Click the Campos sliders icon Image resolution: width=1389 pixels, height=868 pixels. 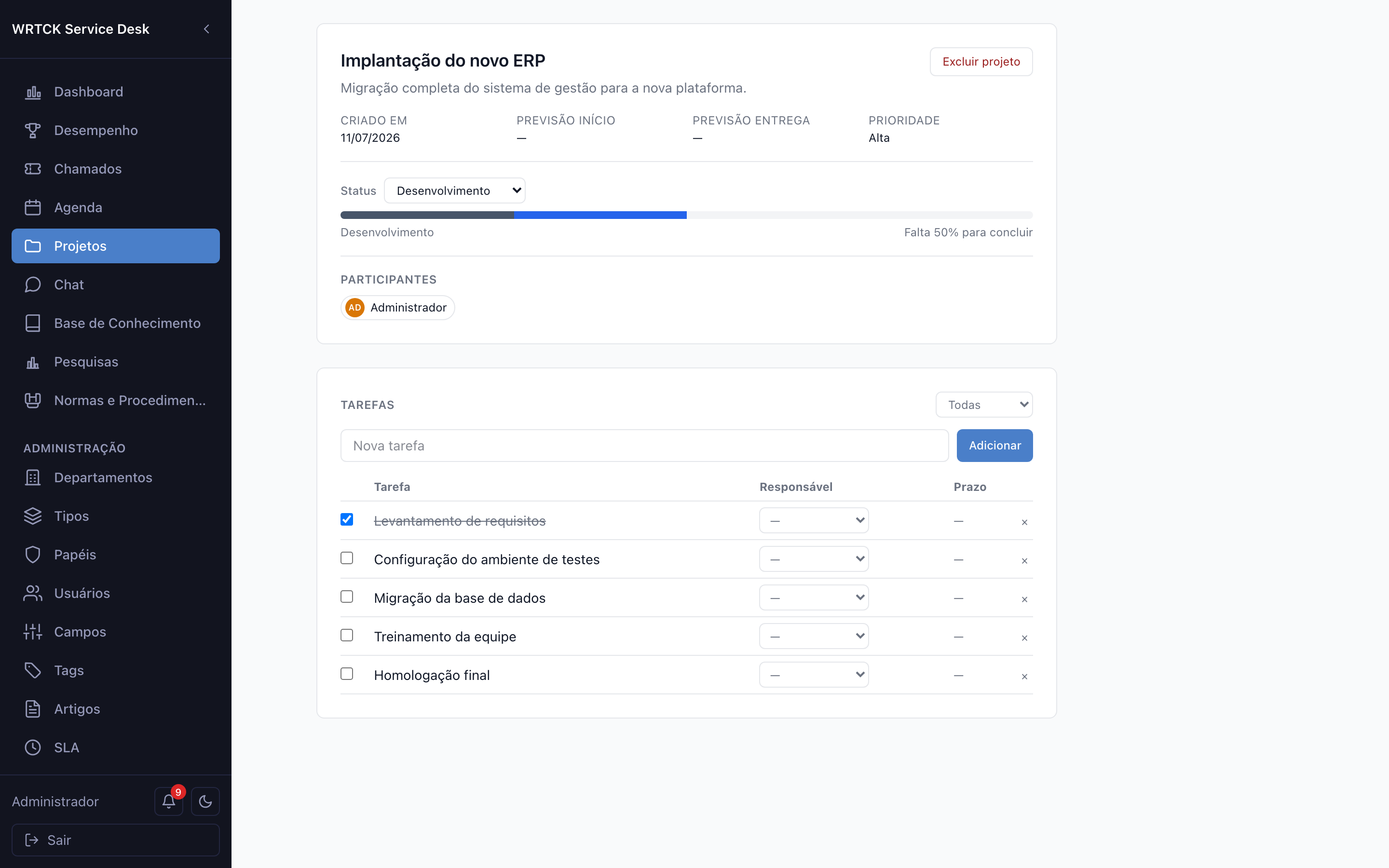coord(33,632)
